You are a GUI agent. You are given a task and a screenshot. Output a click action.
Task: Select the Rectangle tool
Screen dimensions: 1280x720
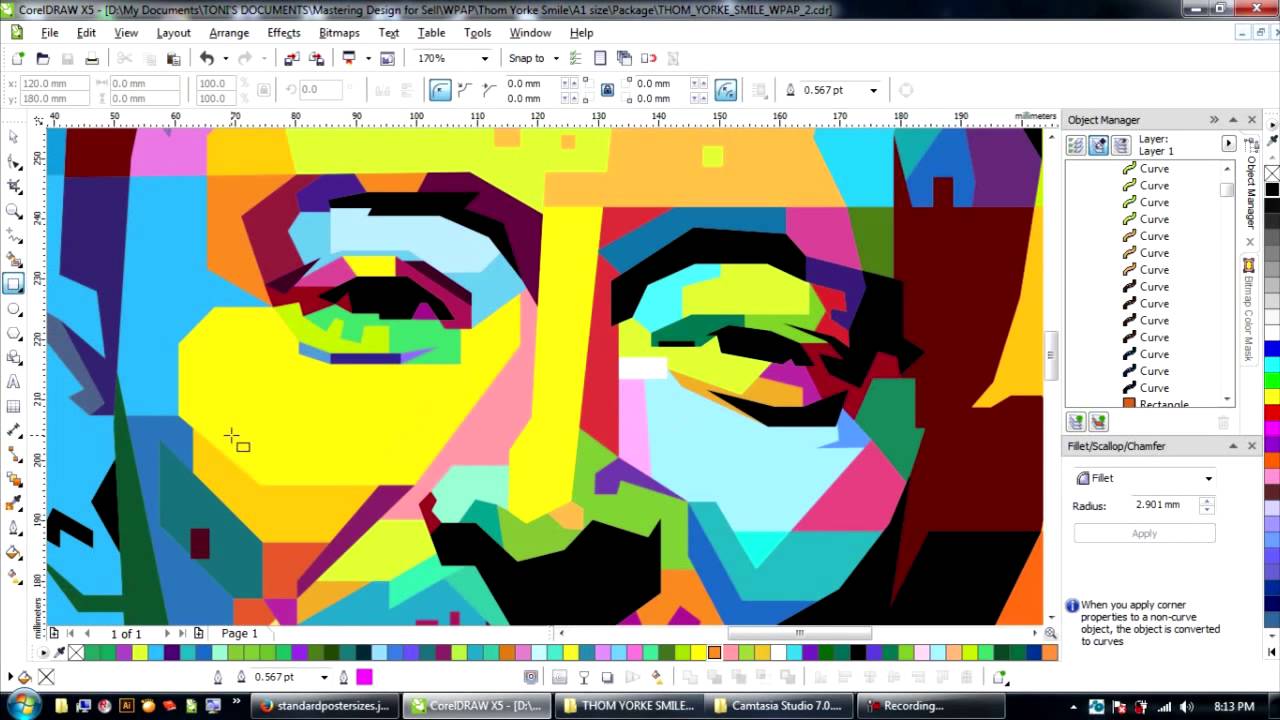[x=14, y=284]
